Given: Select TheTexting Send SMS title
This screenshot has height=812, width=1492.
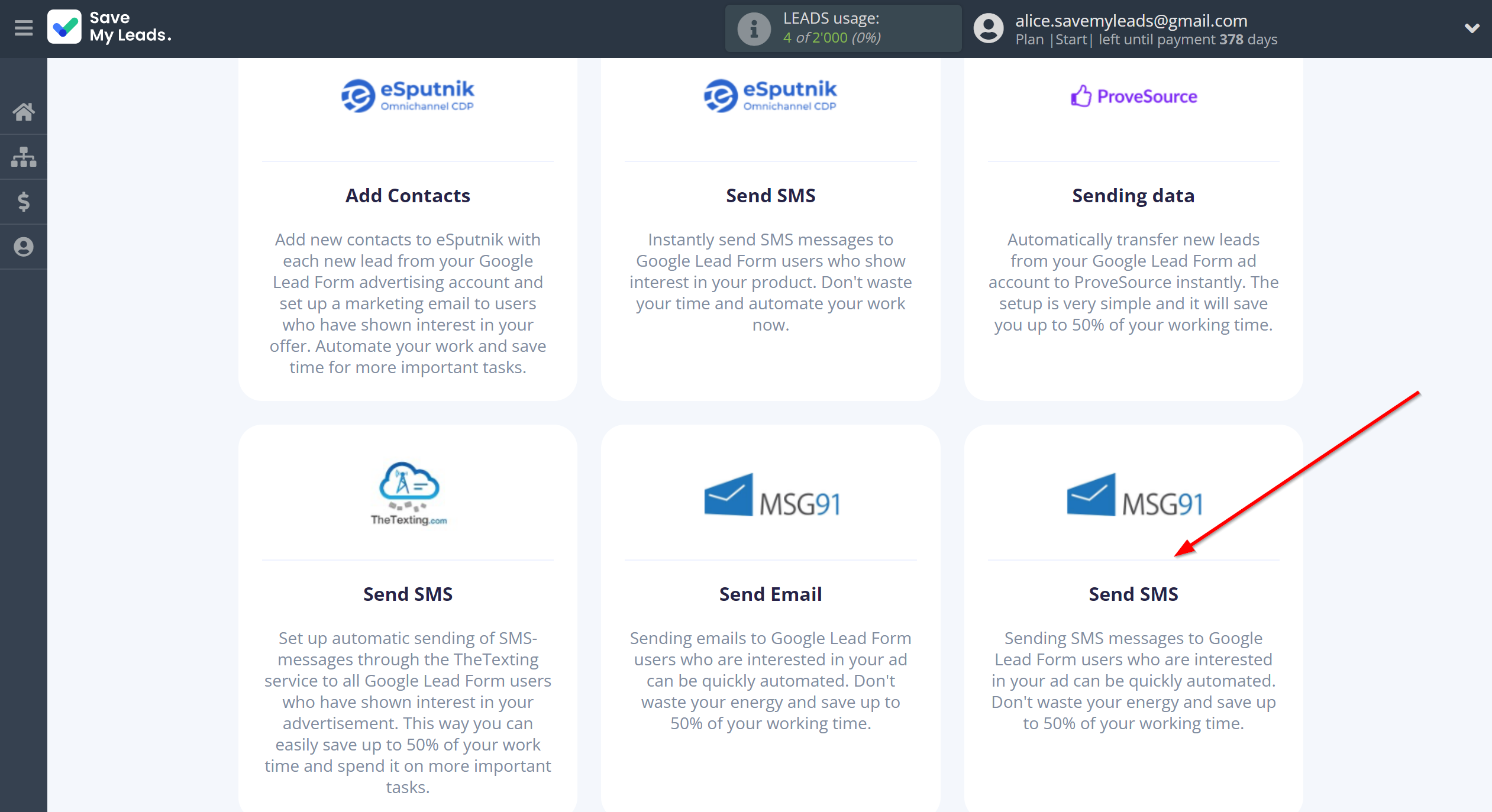Looking at the screenshot, I should [408, 594].
